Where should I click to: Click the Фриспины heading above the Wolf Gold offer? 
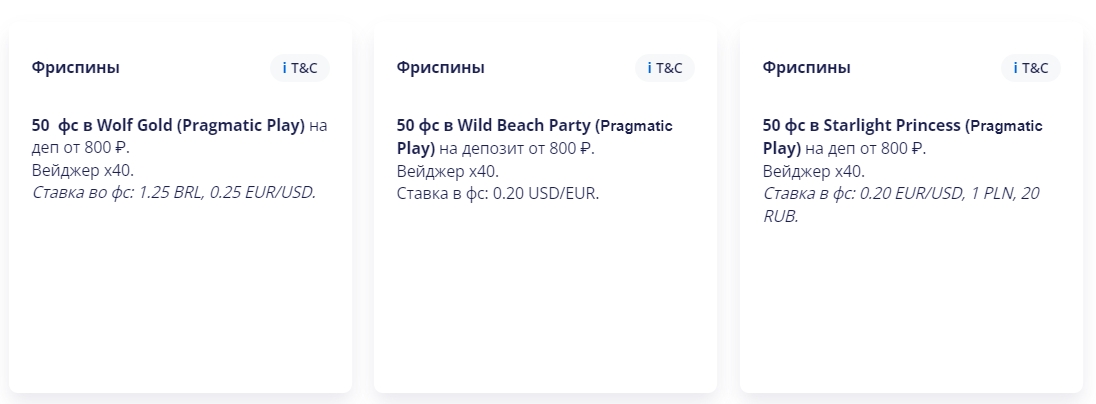click(75, 68)
